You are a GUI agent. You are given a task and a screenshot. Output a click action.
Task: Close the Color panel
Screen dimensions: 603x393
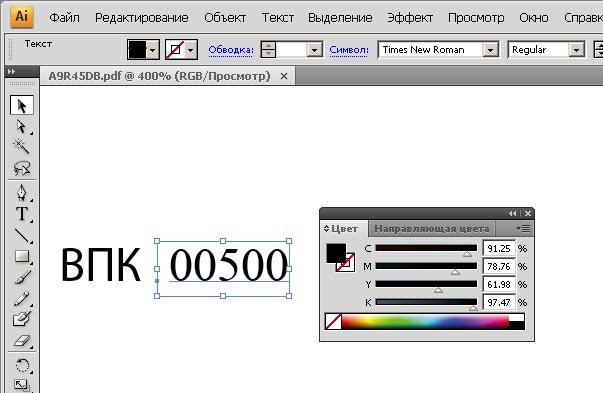coord(528,213)
